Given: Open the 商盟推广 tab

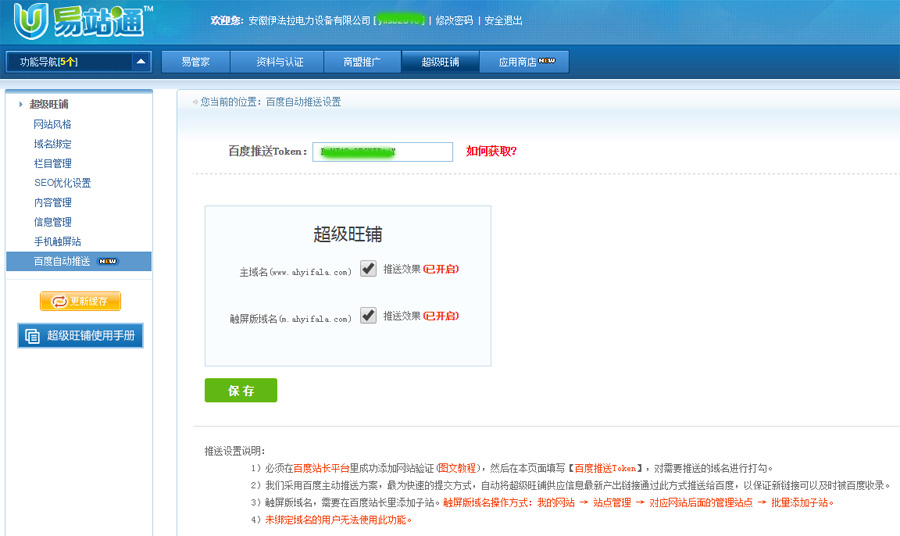Looking at the screenshot, I should [362, 62].
